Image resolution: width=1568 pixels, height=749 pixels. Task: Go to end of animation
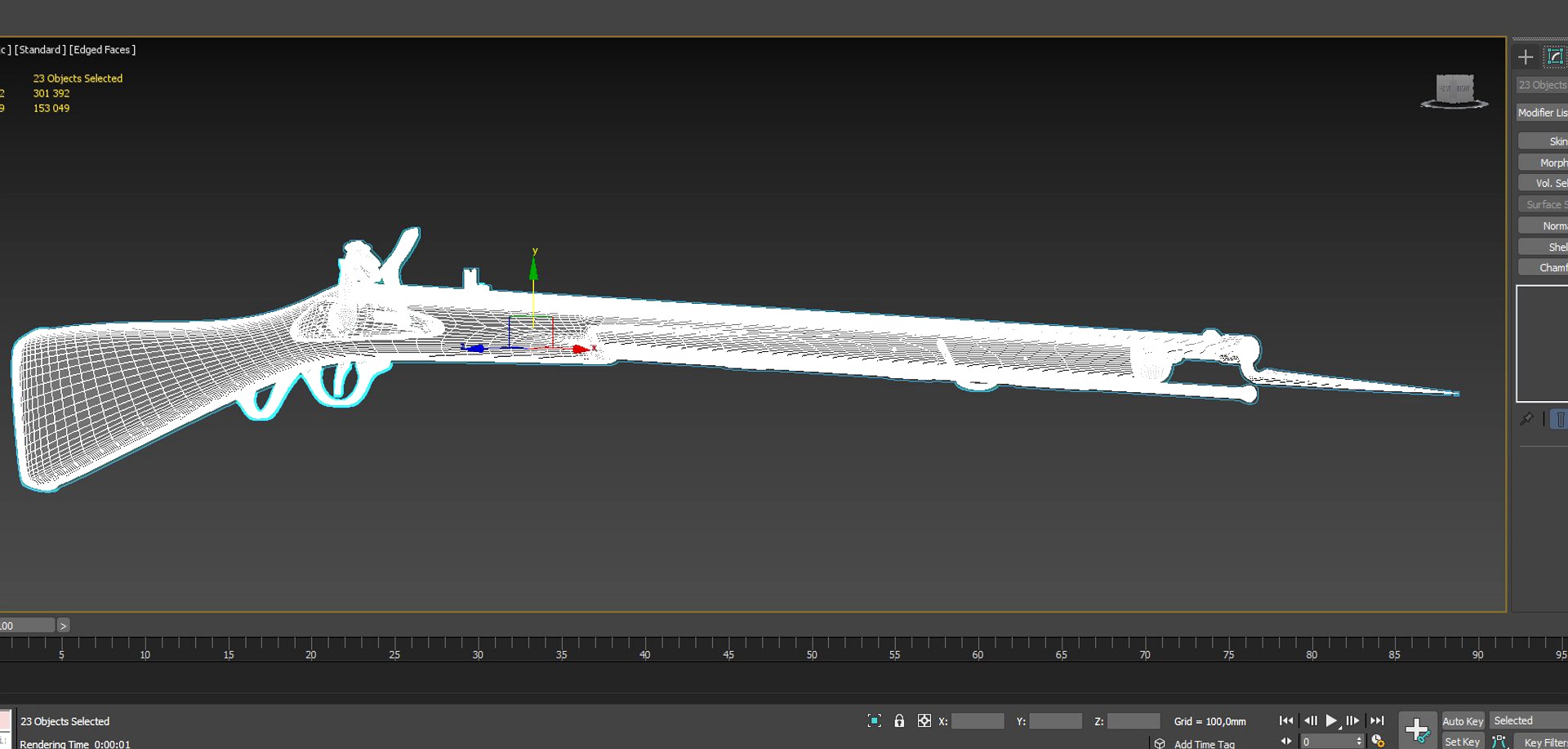pyautogui.click(x=1378, y=720)
